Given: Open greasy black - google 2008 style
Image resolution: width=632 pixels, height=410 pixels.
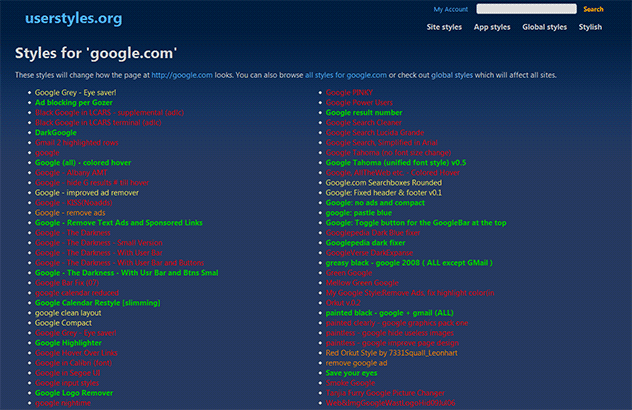Looking at the screenshot, I should tap(409, 263).
